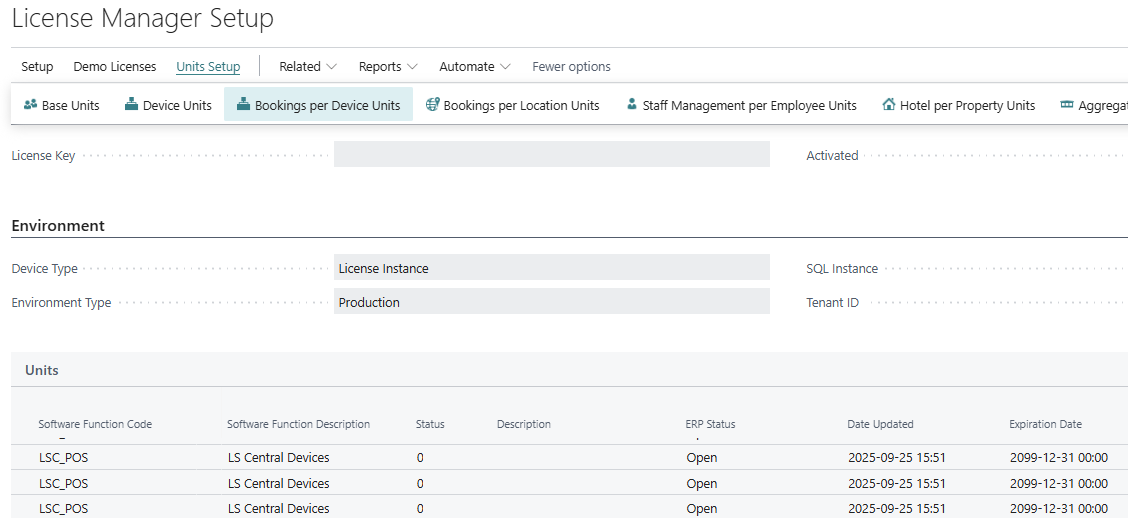This screenshot has height=518, width=1128.
Task: Select the Units Setup tab
Action: [x=208, y=67]
